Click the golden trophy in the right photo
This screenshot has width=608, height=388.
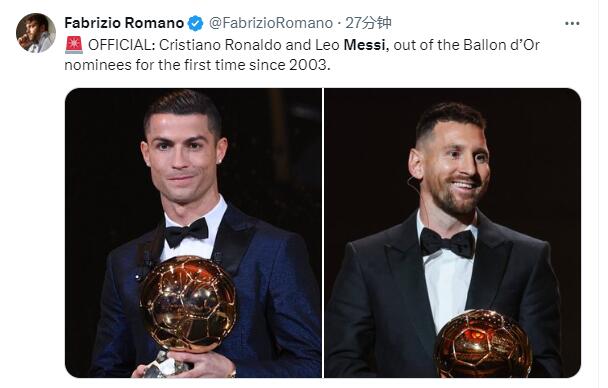tap(483, 344)
